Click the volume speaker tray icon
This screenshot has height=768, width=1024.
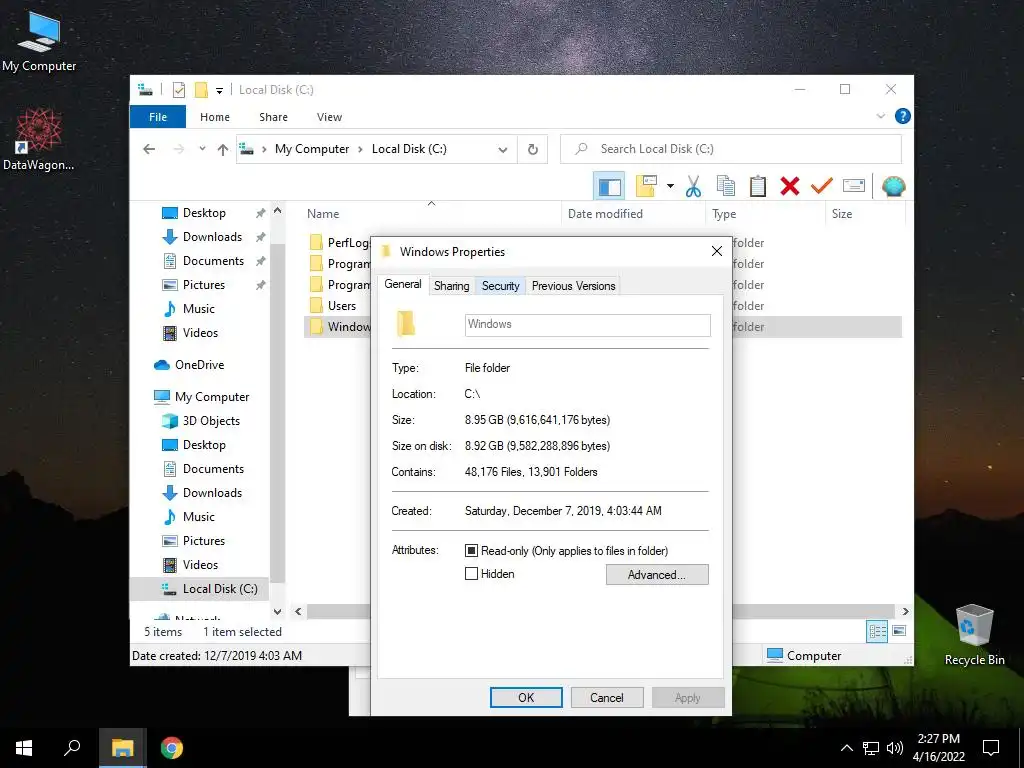tap(895, 748)
